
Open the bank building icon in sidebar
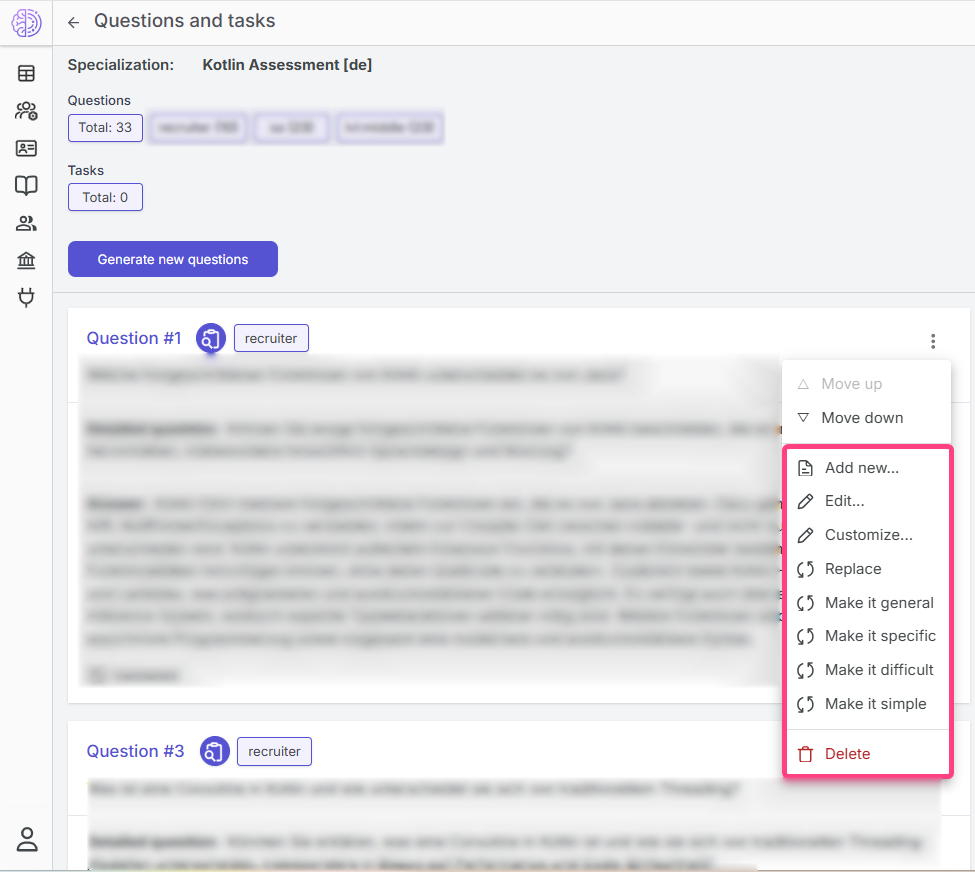(26, 260)
